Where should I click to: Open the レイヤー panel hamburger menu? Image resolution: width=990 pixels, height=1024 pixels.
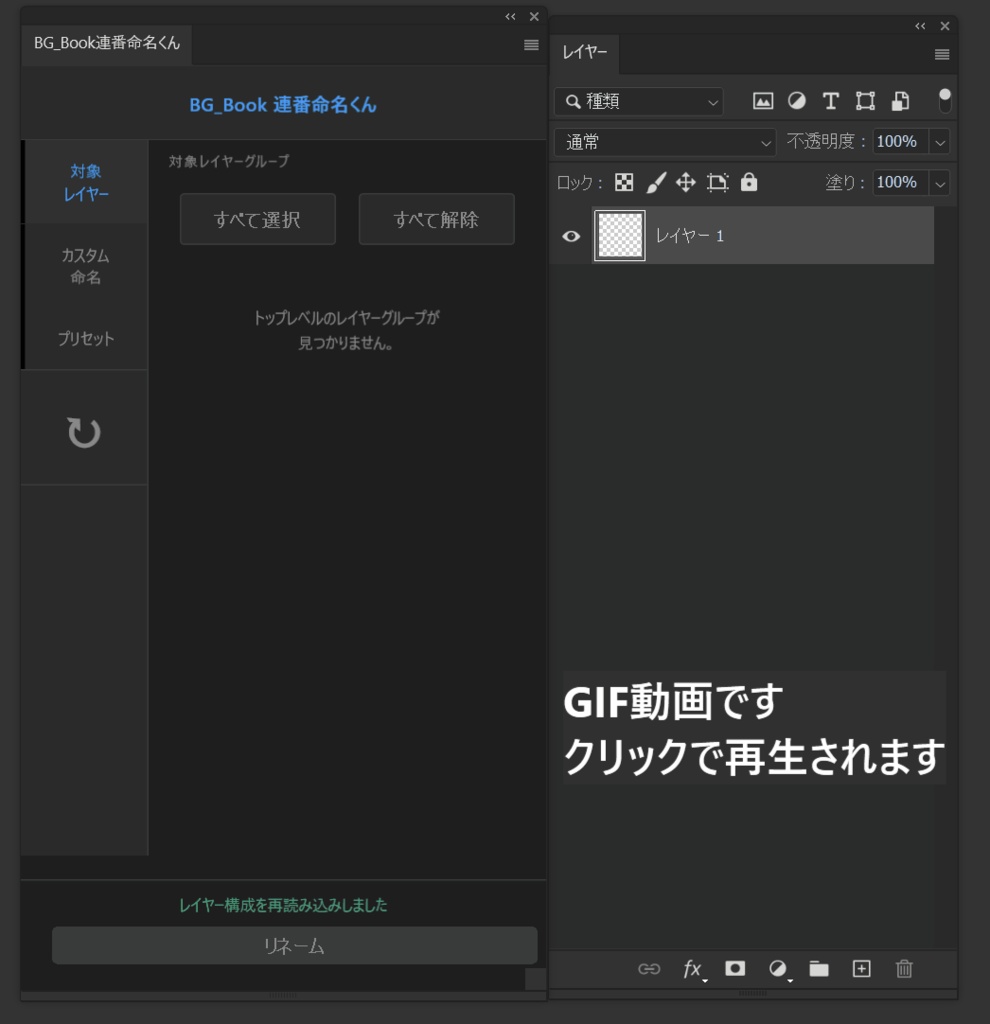pyautogui.click(x=942, y=54)
